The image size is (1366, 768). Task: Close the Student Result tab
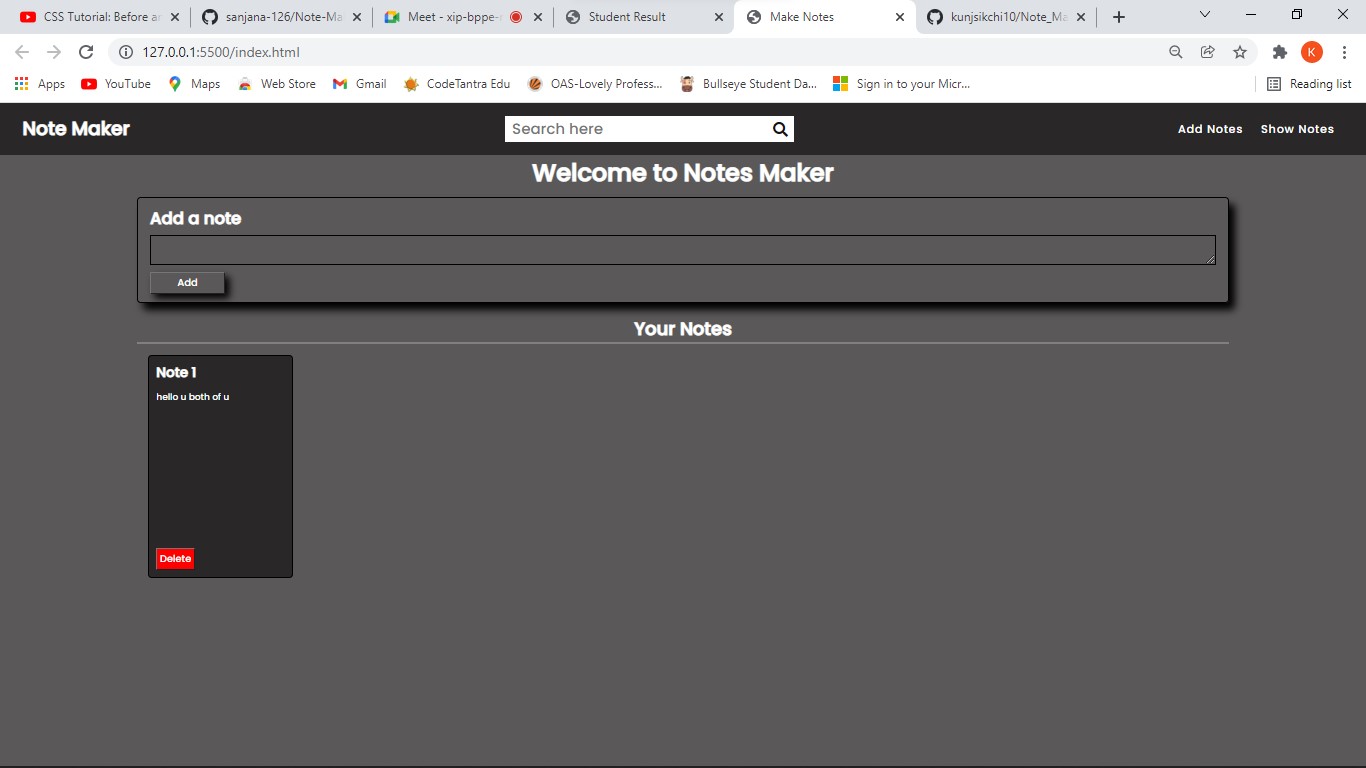[x=717, y=17]
